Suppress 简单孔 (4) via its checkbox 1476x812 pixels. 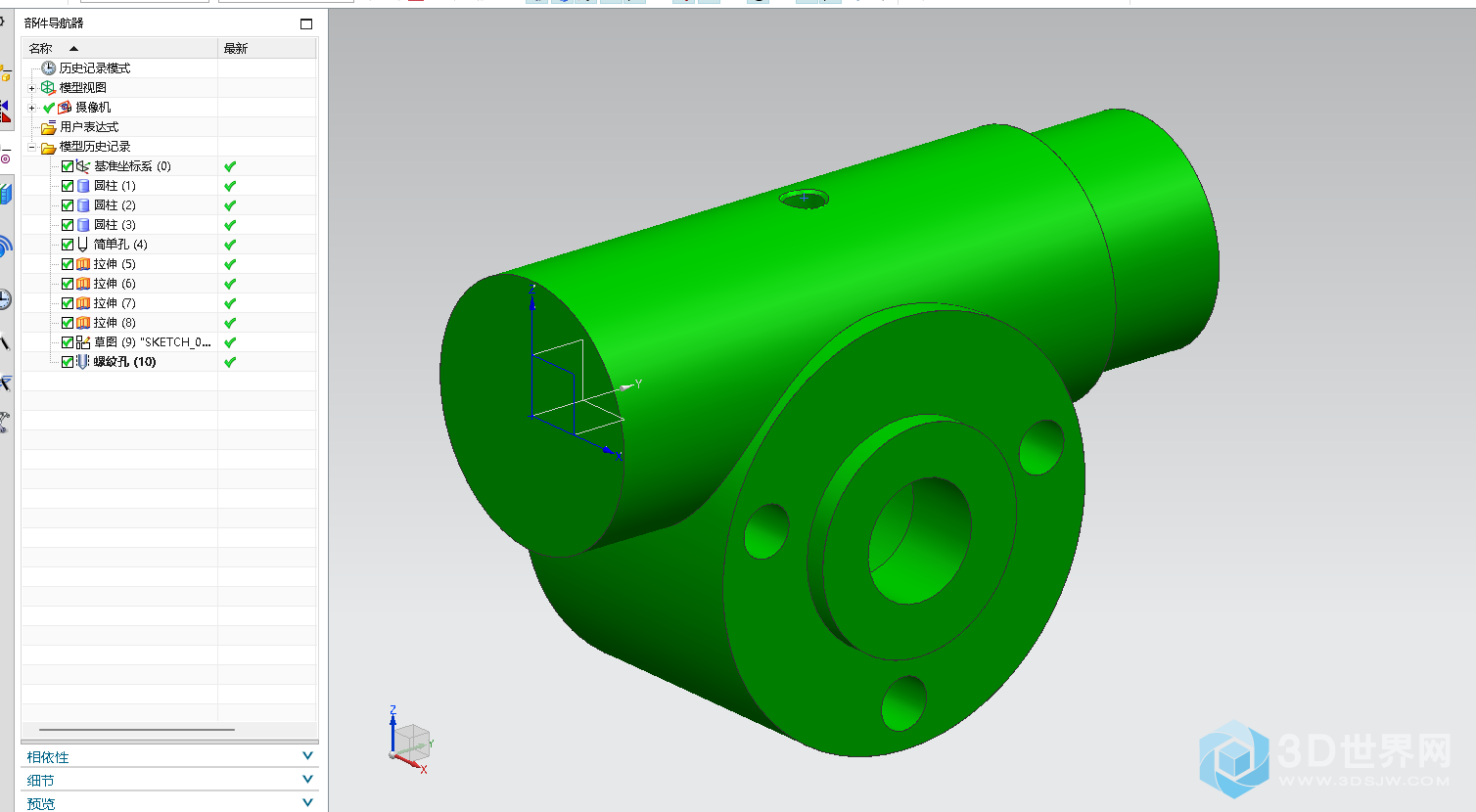coord(68,245)
